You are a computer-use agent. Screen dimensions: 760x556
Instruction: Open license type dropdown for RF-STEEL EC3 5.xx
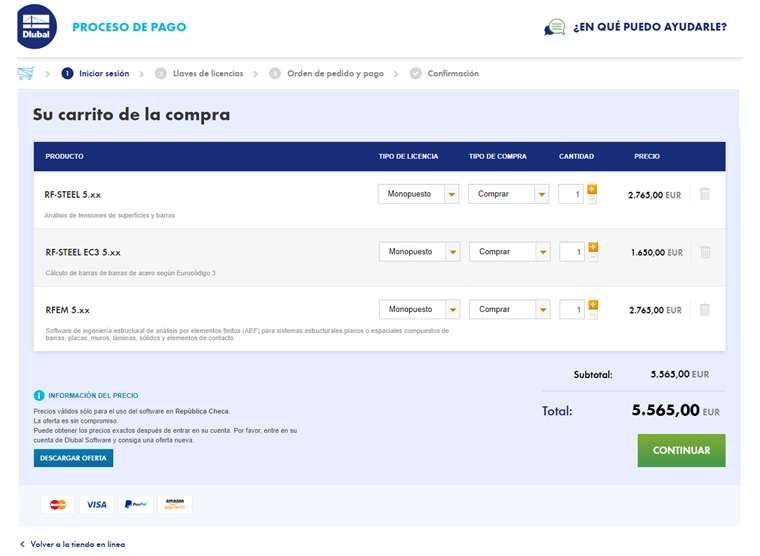(x=419, y=252)
